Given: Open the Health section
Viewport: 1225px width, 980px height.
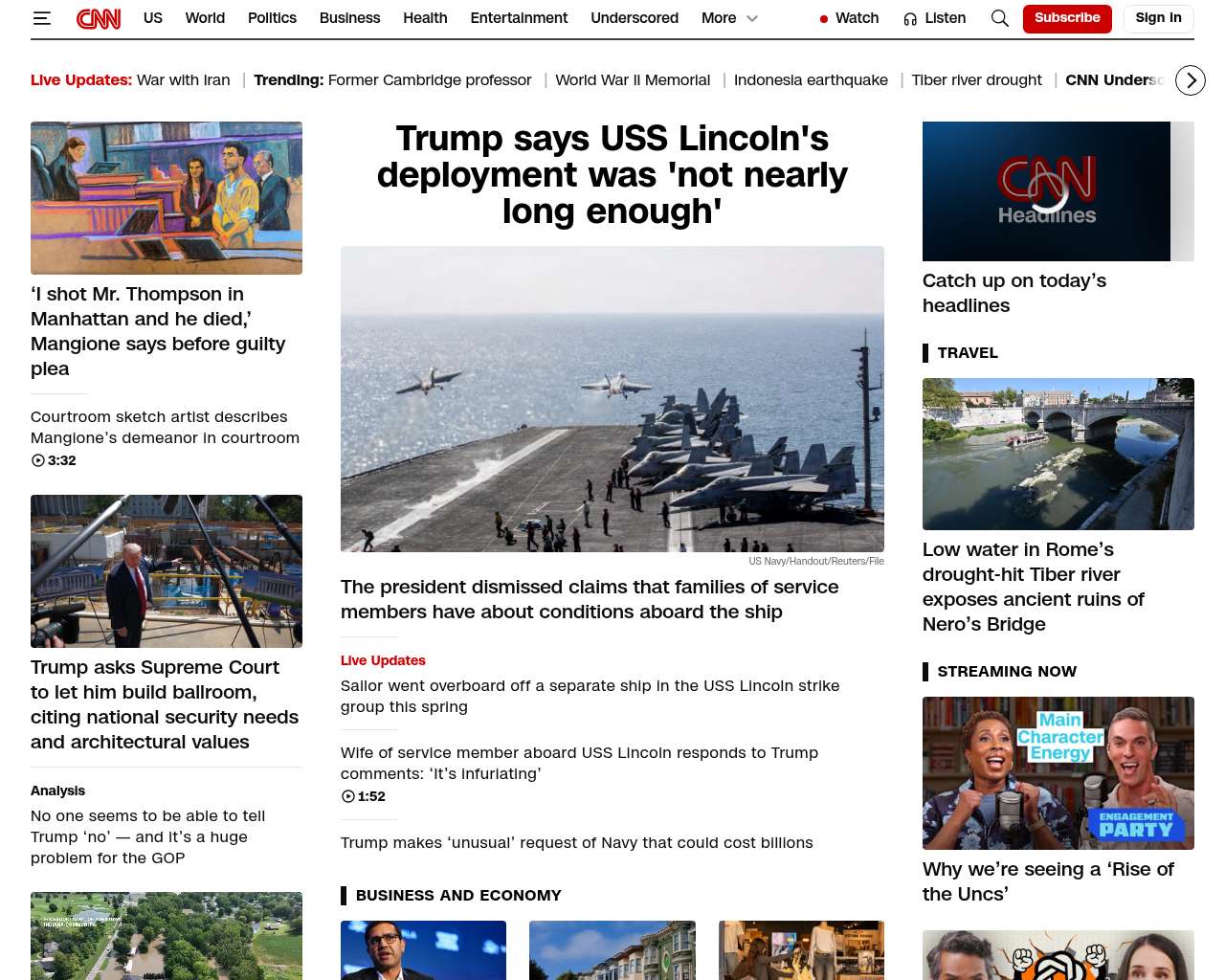Looking at the screenshot, I should tap(425, 18).
